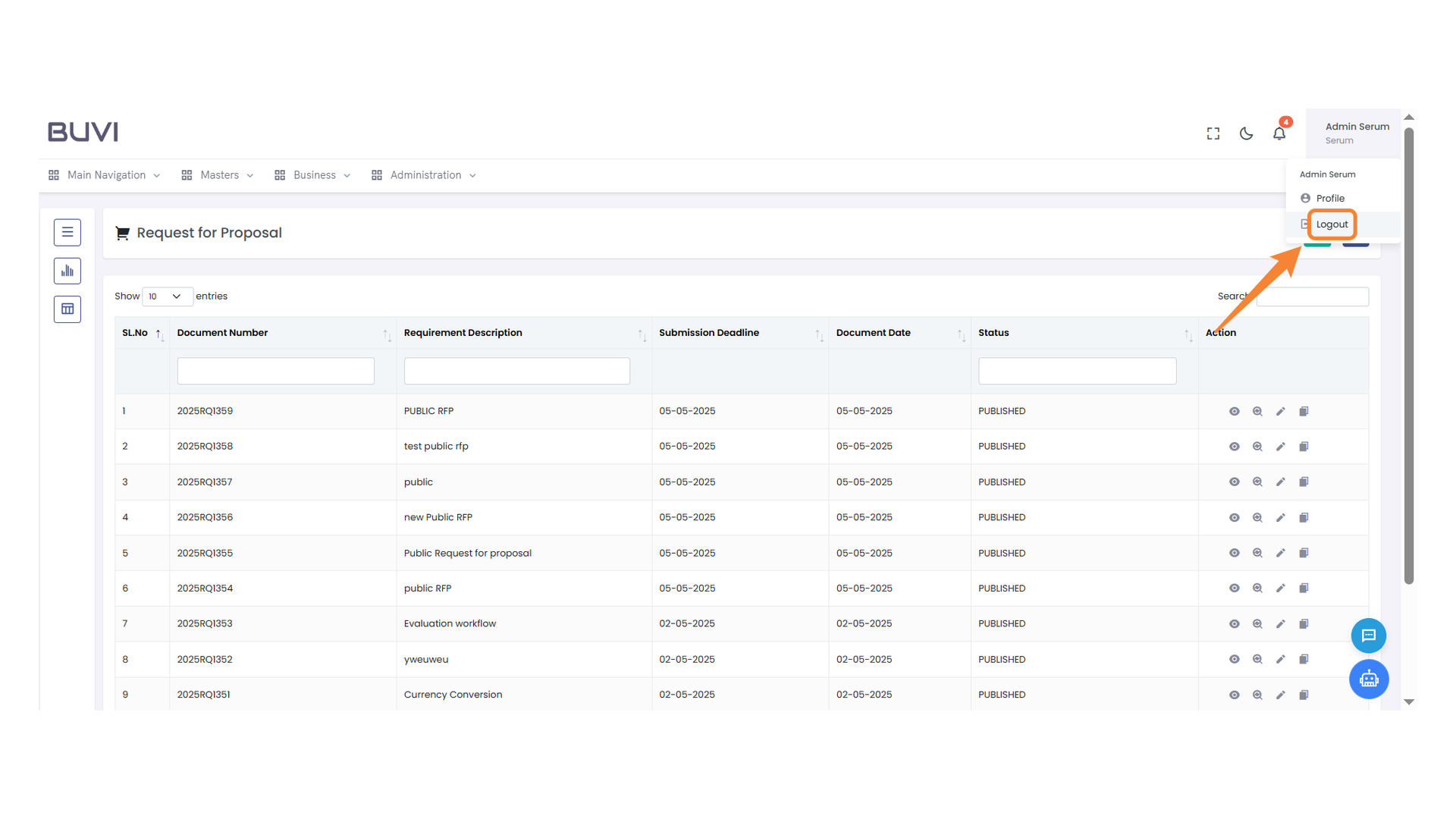
Task: Click pencil edit icon for 2025RQ1359
Action: (x=1280, y=411)
